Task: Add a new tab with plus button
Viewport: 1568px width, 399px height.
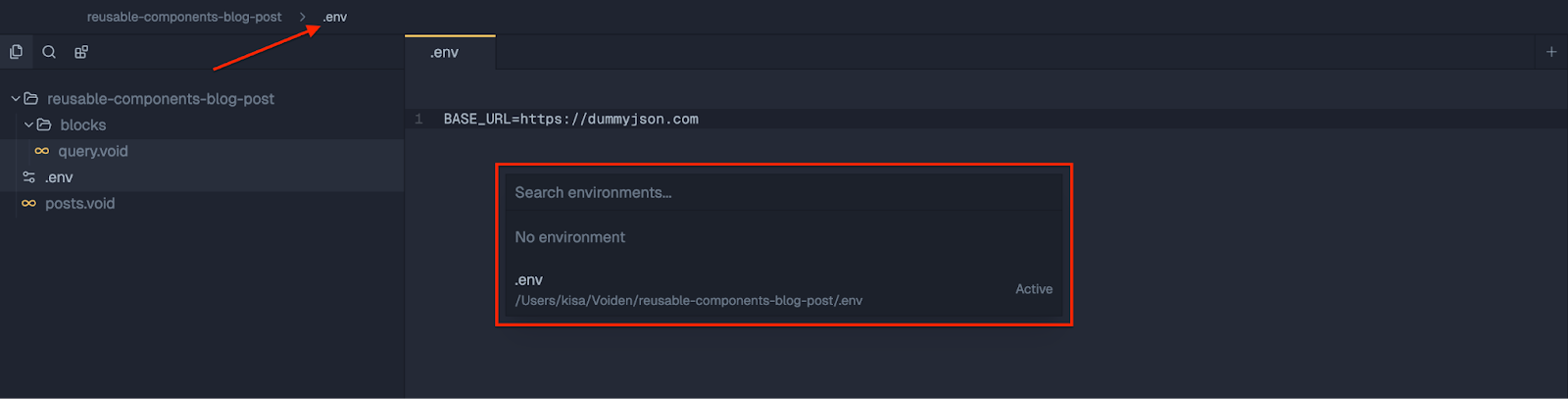Action: [x=1551, y=52]
